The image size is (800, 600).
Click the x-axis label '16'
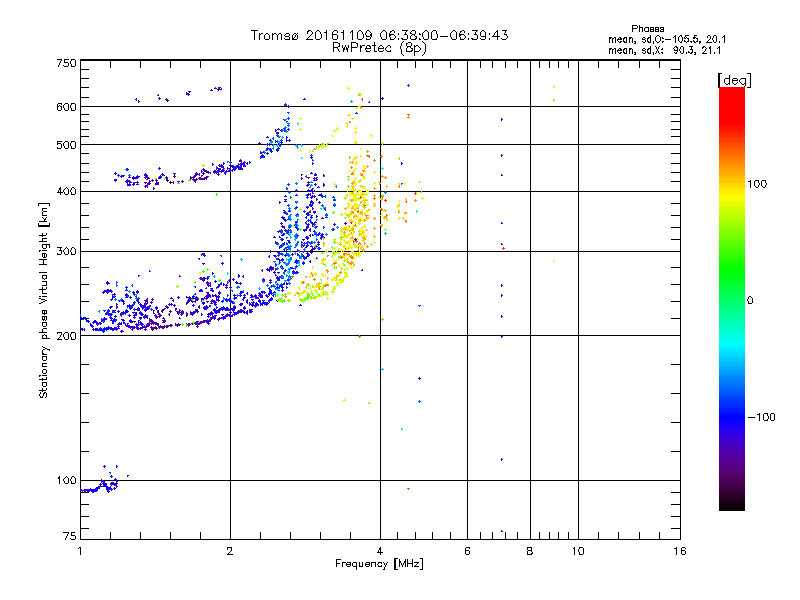point(680,551)
